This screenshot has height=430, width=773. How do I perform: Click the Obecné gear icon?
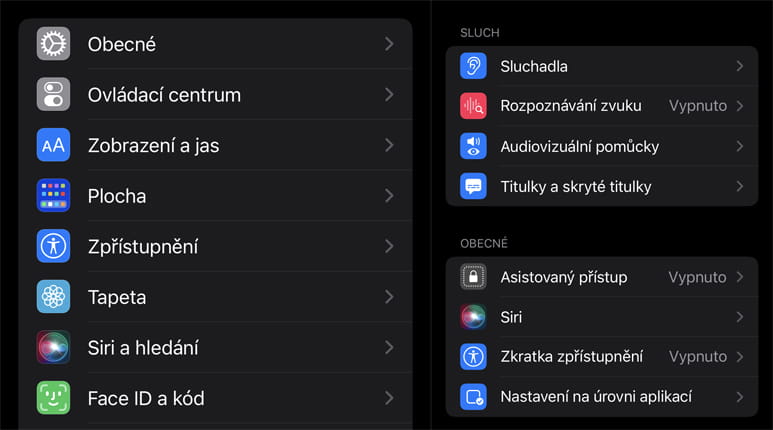click(53, 44)
